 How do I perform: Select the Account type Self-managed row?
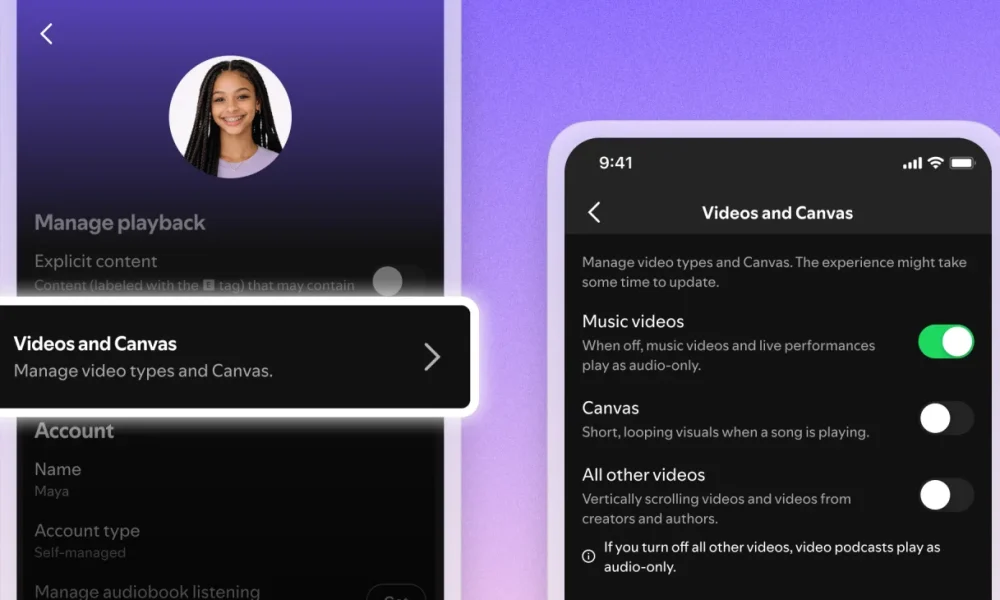pyautogui.click(x=87, y=540)
